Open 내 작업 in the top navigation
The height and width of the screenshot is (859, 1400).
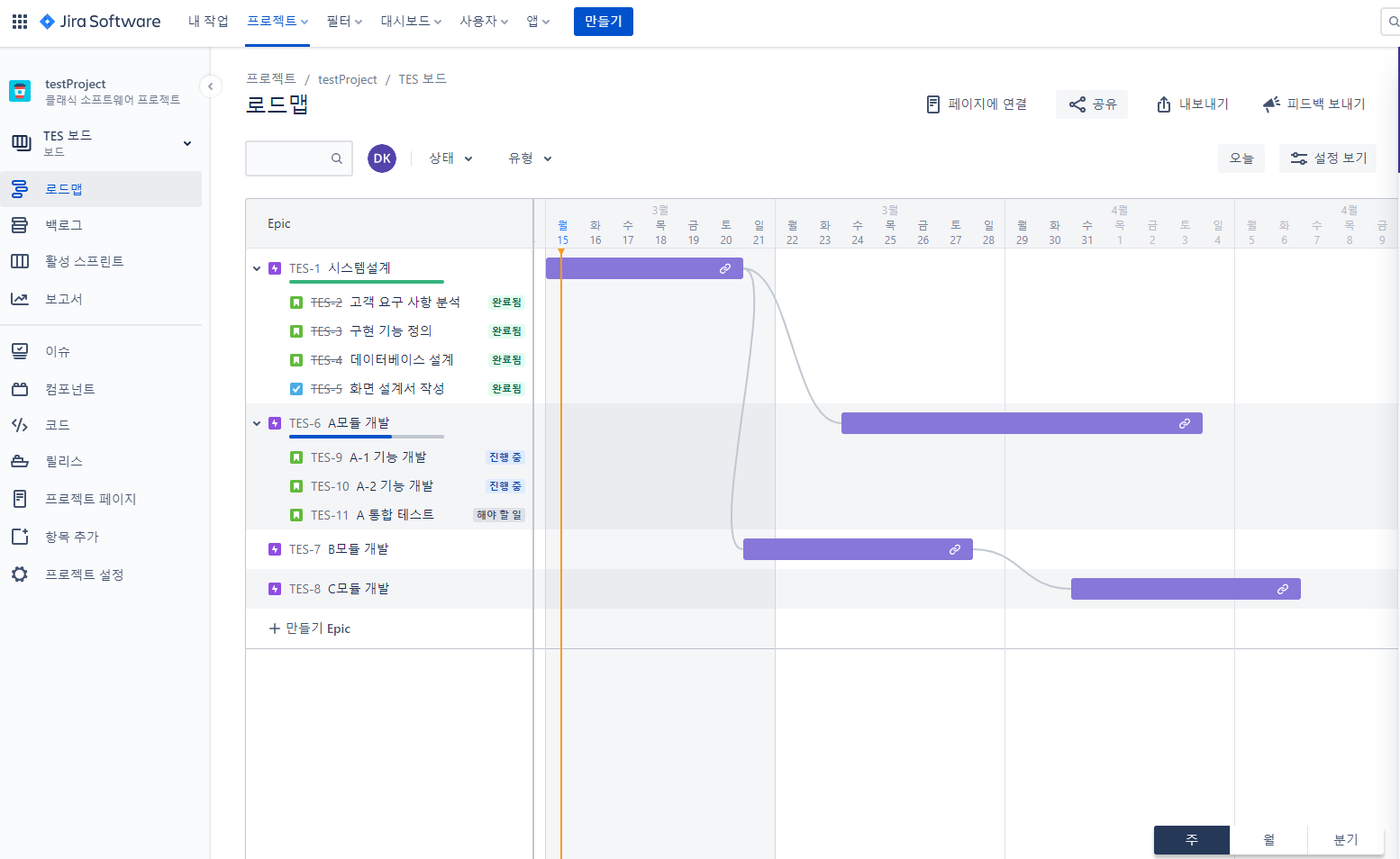point(208,21)
